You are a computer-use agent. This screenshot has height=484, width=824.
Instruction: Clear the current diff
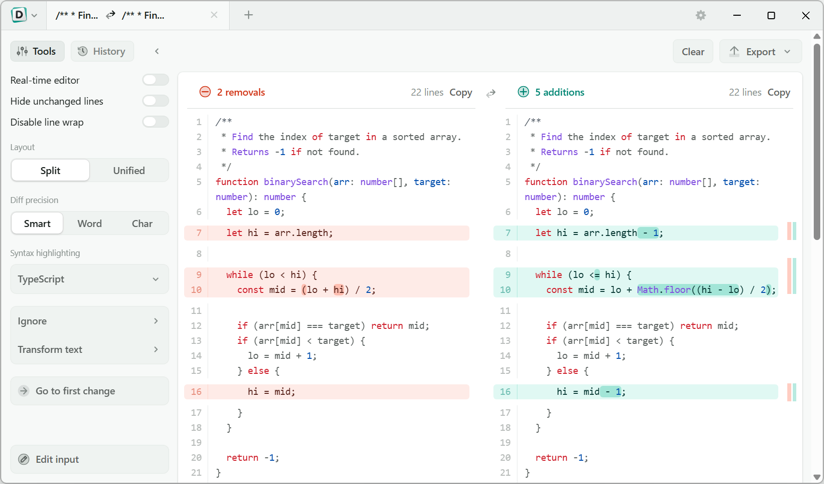pos(693,52)
